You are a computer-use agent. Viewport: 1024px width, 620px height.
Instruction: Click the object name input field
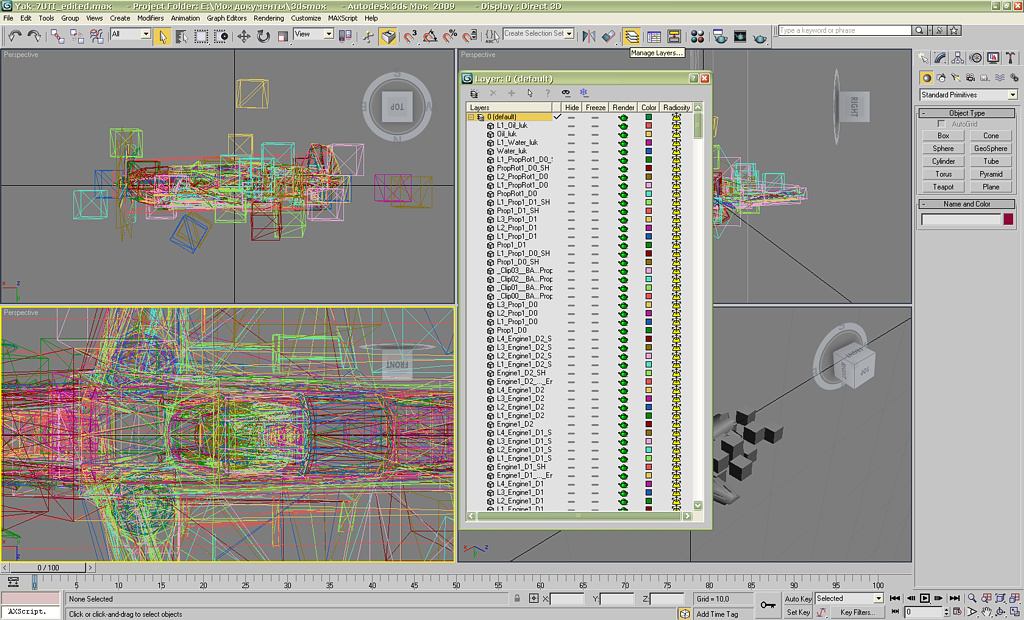pos(960,220)
